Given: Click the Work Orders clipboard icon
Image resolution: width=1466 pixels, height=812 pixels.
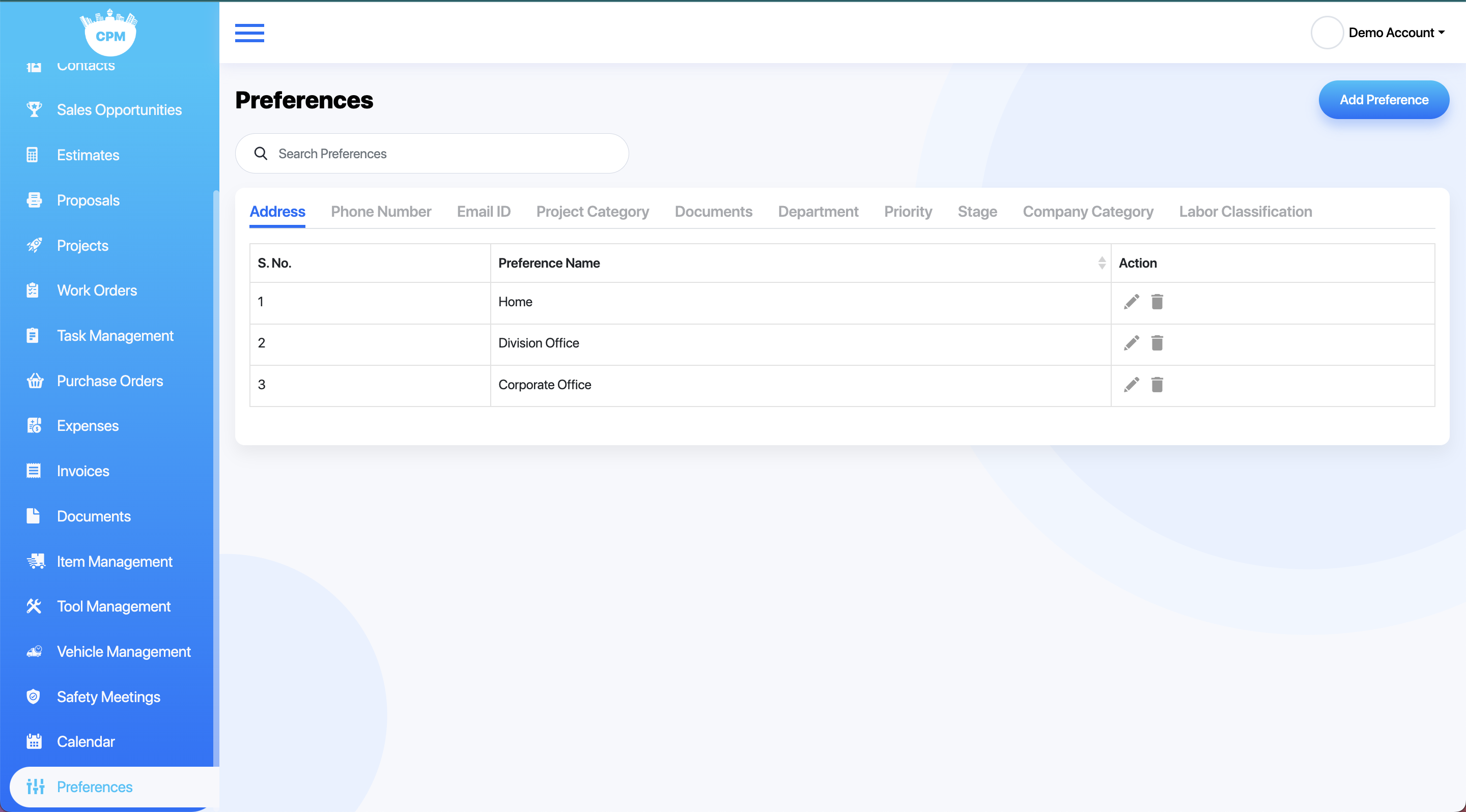Looking at the screenshot, I should click(33, 290).
